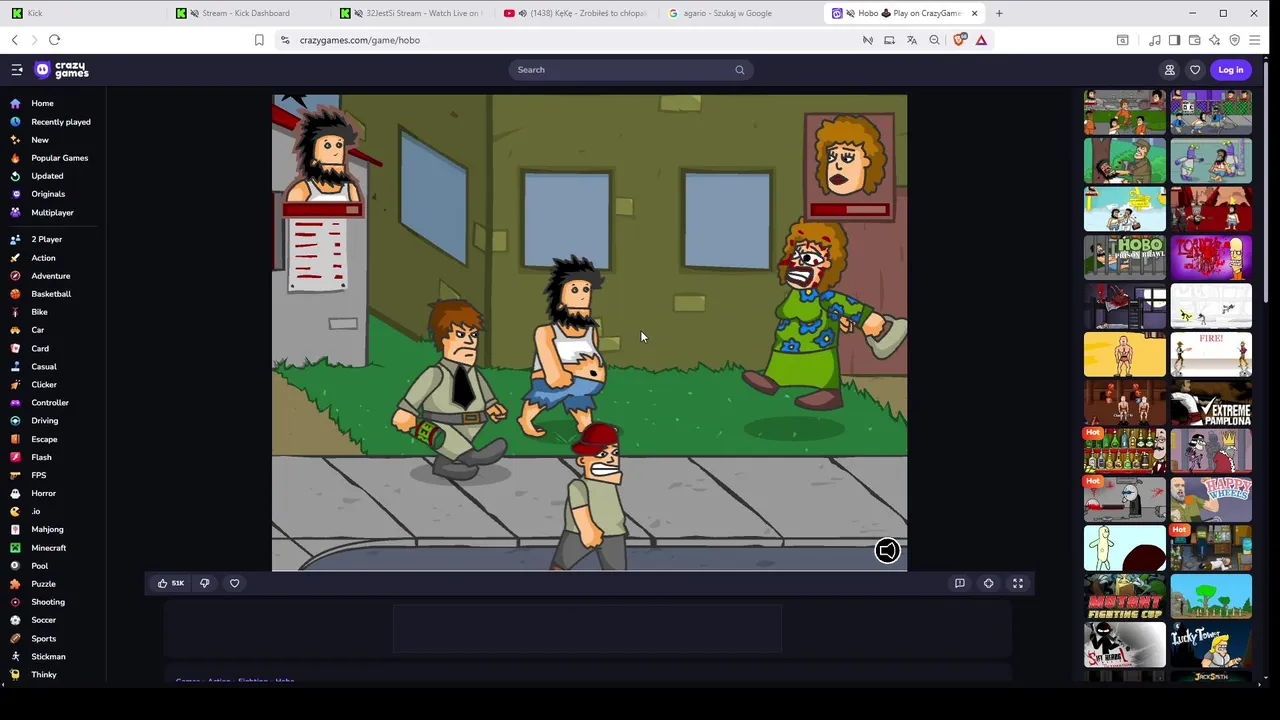Viewport: 1280px width, 720px height.
Task: Open the friends icon near Log in
Action: point(1169,70)
